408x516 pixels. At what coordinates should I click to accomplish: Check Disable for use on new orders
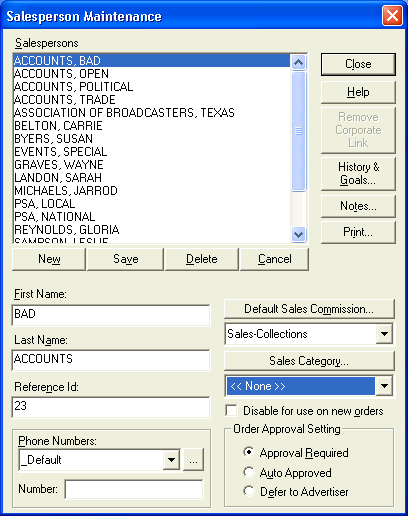(231, 411)
